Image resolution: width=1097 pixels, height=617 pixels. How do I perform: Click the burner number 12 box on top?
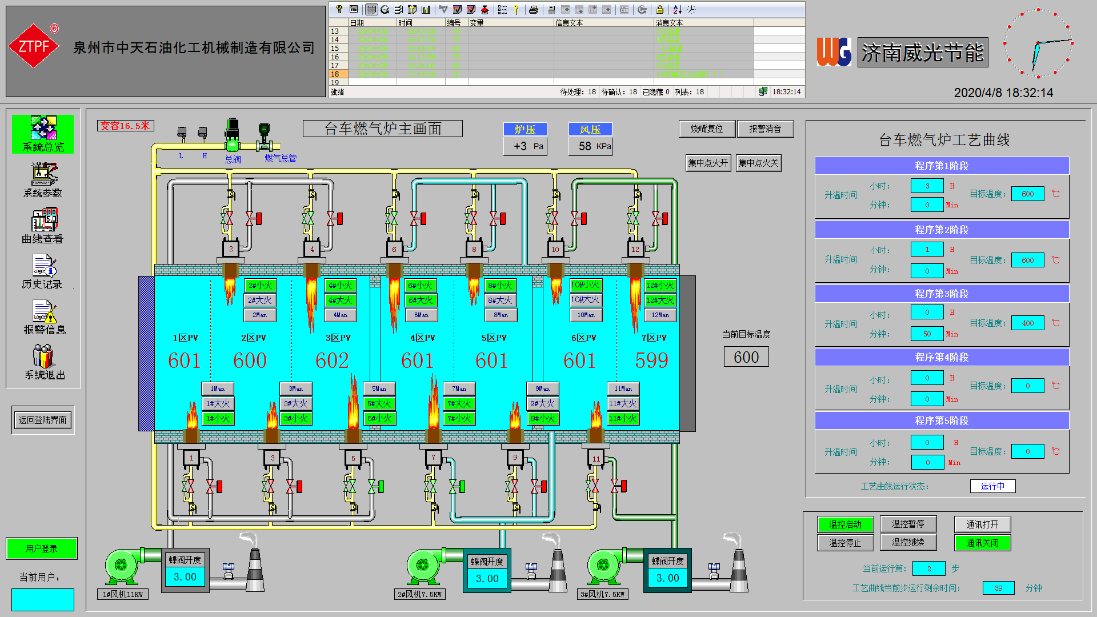(635, 249)
